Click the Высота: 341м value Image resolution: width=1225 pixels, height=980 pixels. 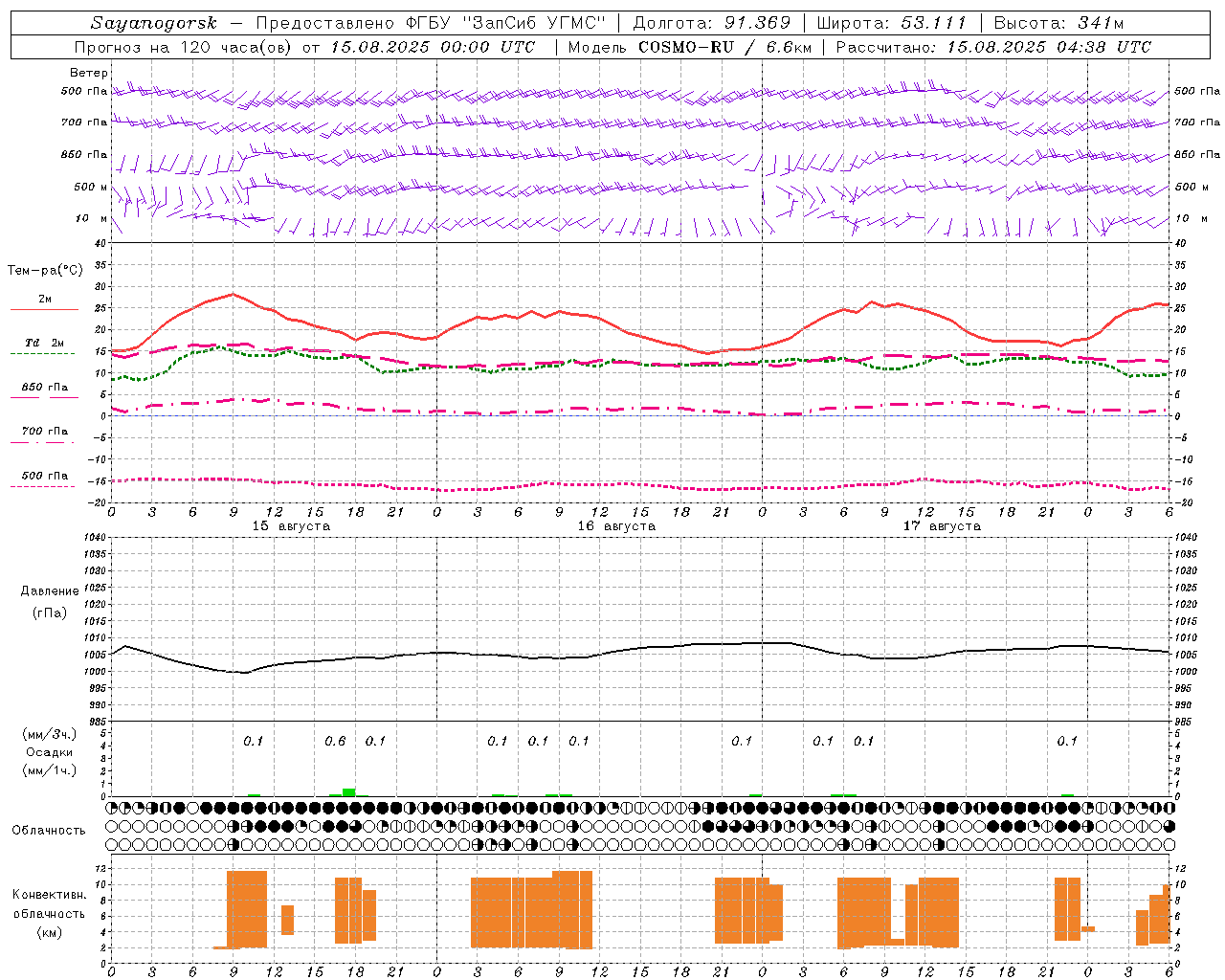[x=1058, y=24]
